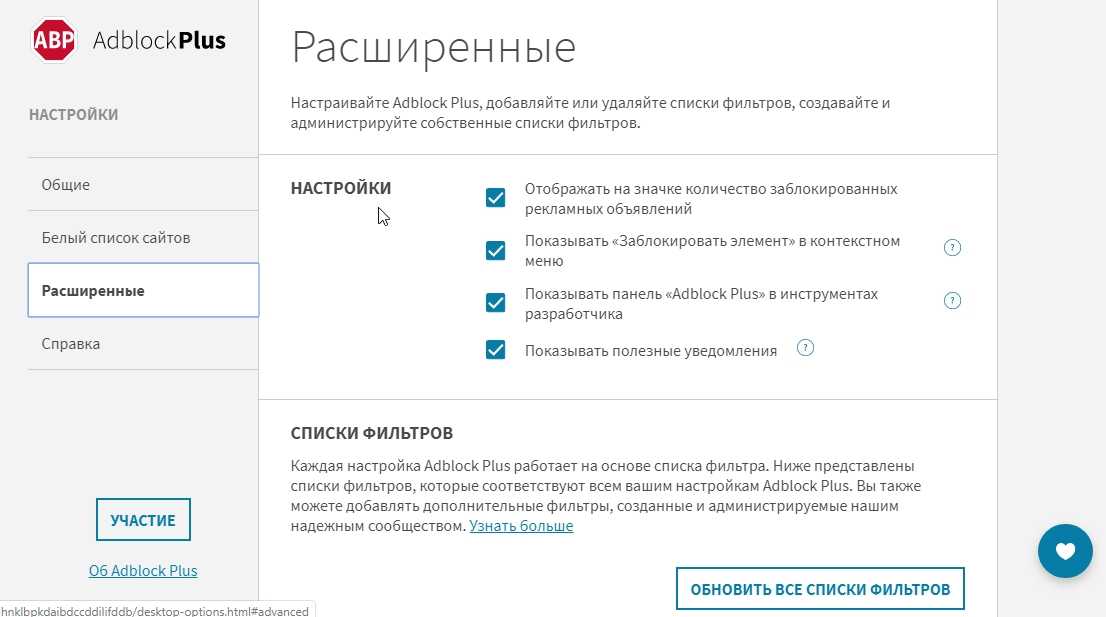The width and height of the screenshot is (1106, 617).
Task: Select the Расширенные tab
Action: [x=143, y=290]
